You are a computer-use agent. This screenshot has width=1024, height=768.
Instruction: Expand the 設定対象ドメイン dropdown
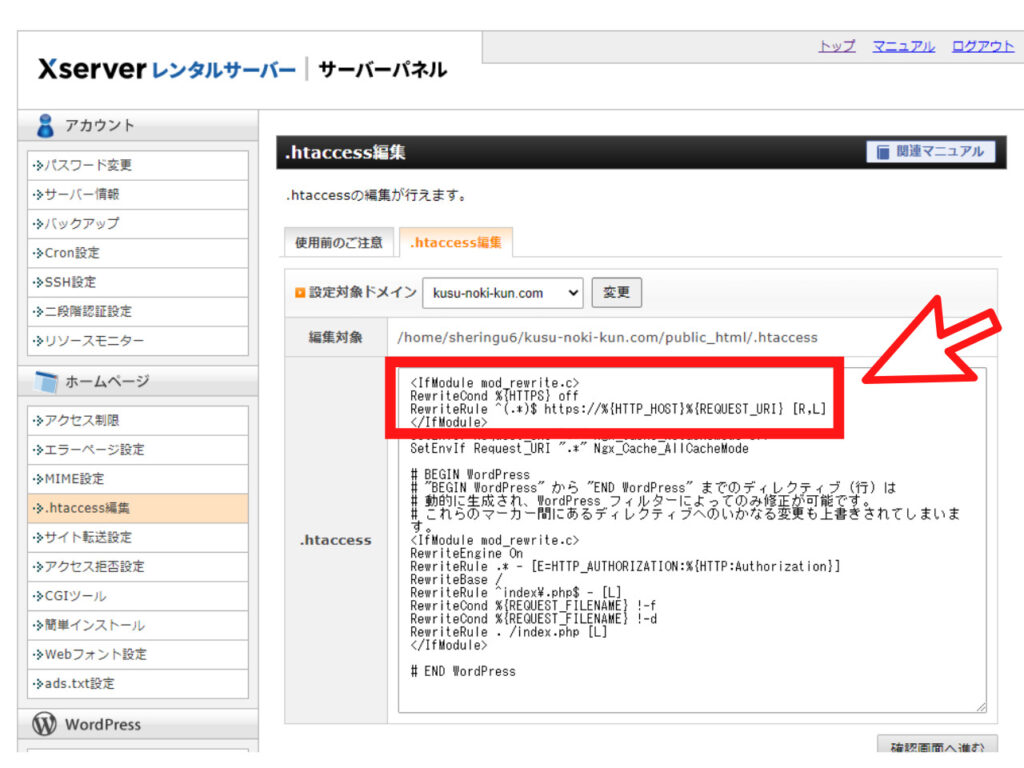pyautogui.click(x=502, y=293)
